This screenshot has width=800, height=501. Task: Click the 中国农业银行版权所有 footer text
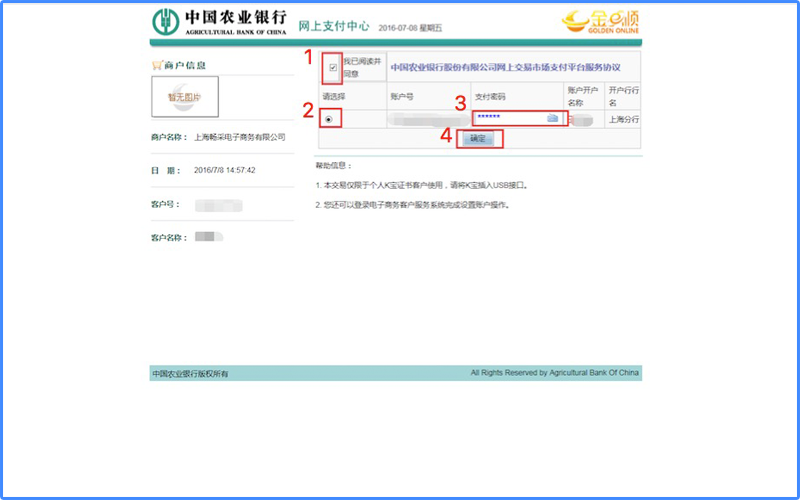(x=190, y=373)
